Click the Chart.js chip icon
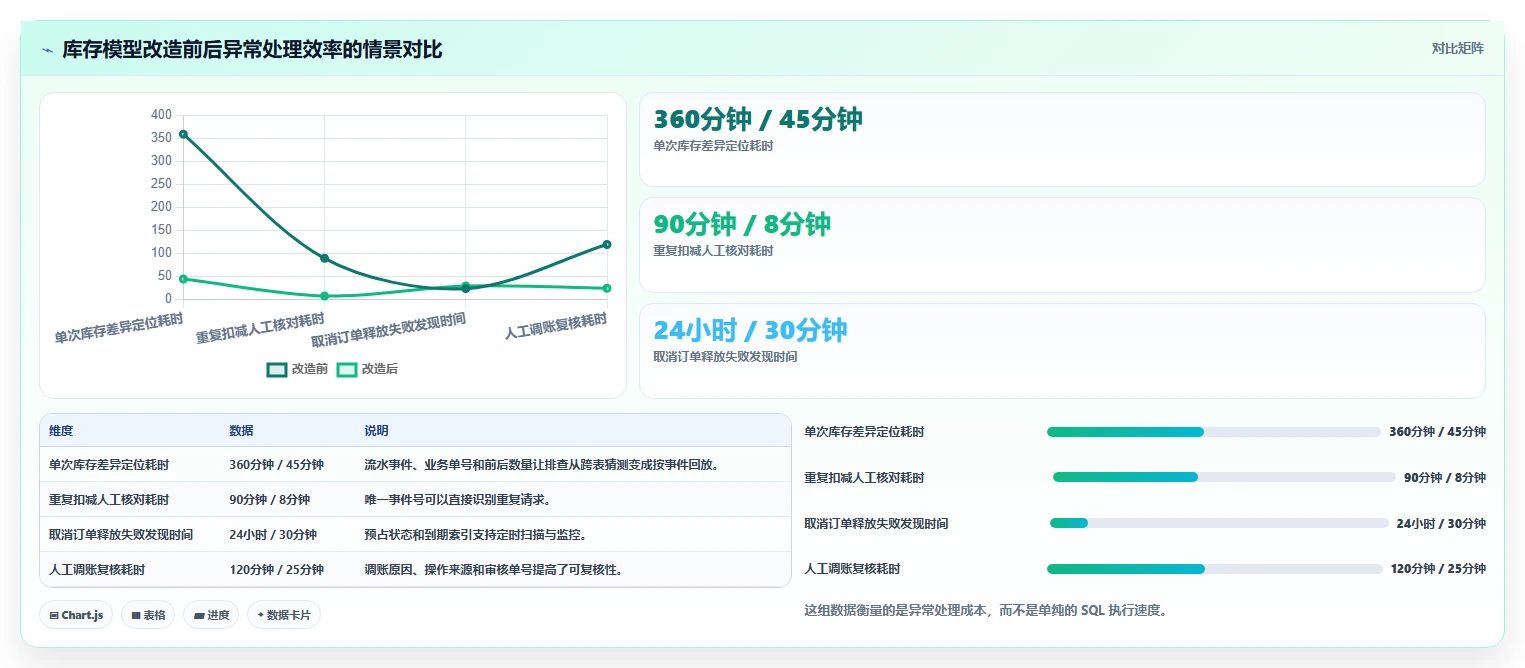The height and width of the screenshot is (668, 1525). pyautogui.click(x=54, y=615)
